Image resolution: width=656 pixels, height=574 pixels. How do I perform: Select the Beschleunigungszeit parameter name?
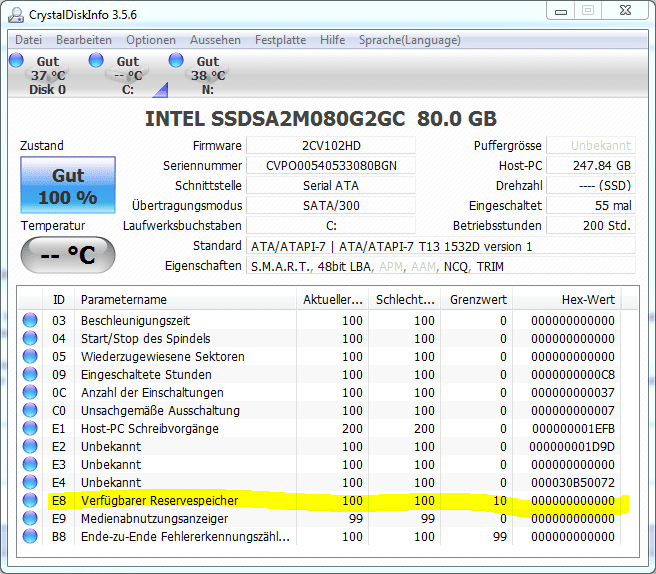point(135,320)
